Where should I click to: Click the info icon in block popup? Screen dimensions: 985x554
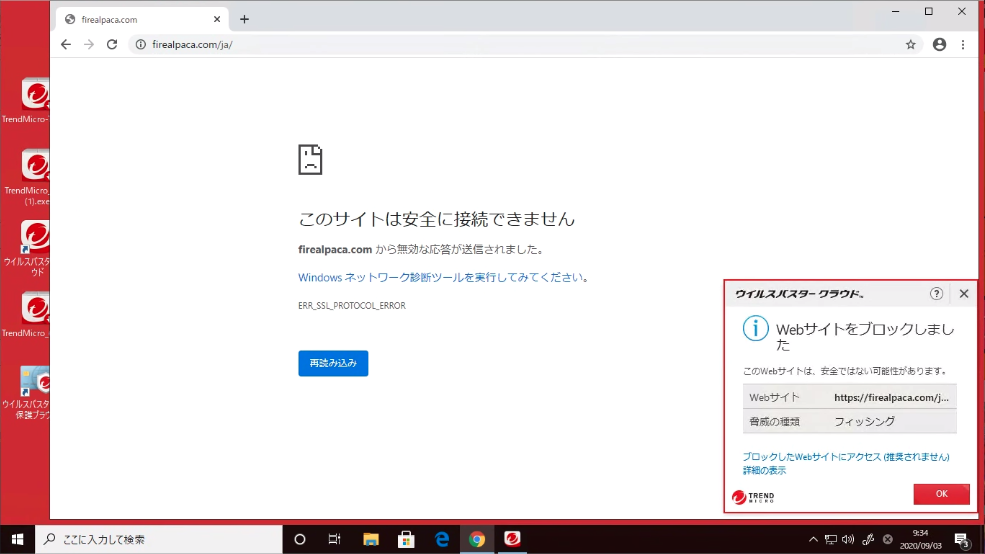pos(755,328)
